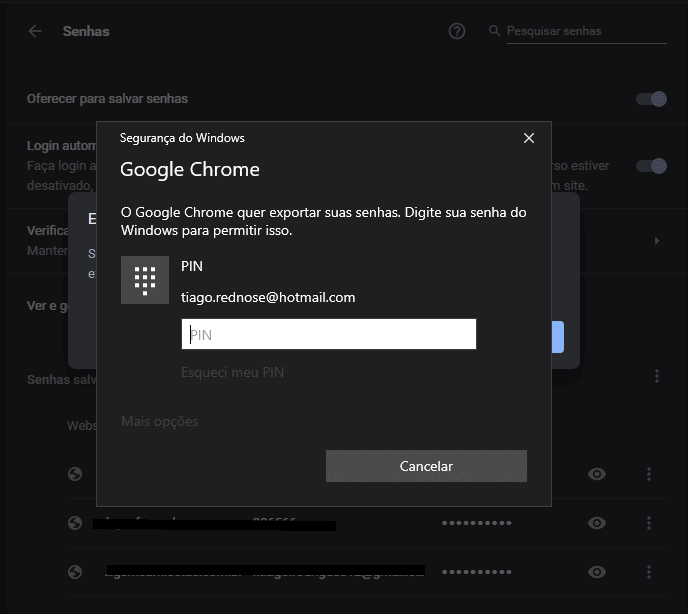The height and width of the screenshot is (614, 688).
Task: Toggle the 'Login automático' switch
Action: (x=652, y=166)
